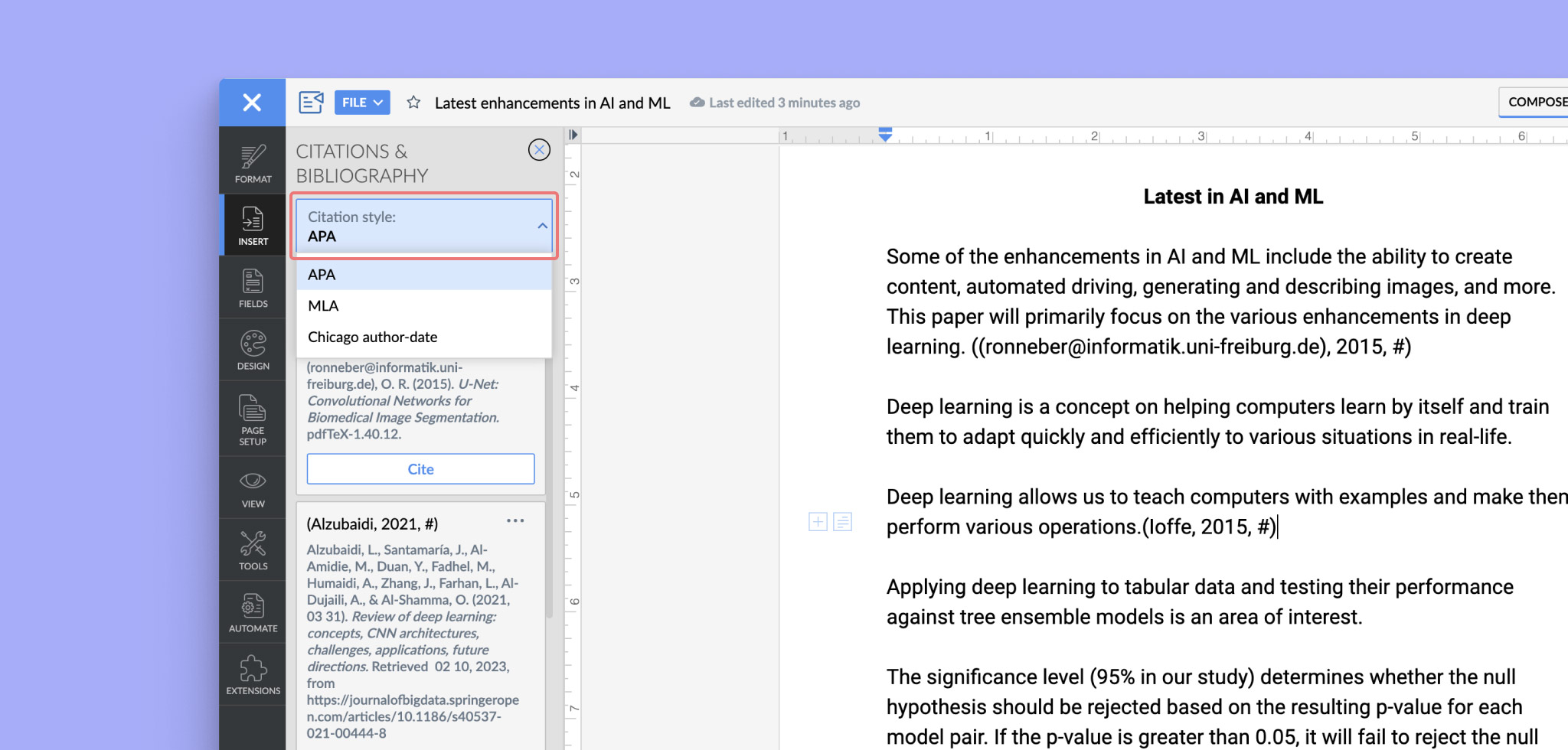This screenshot has width=1568, height=750.
Task: Open the Design panel
Action: pyautogui.click(x=253, y=351)
